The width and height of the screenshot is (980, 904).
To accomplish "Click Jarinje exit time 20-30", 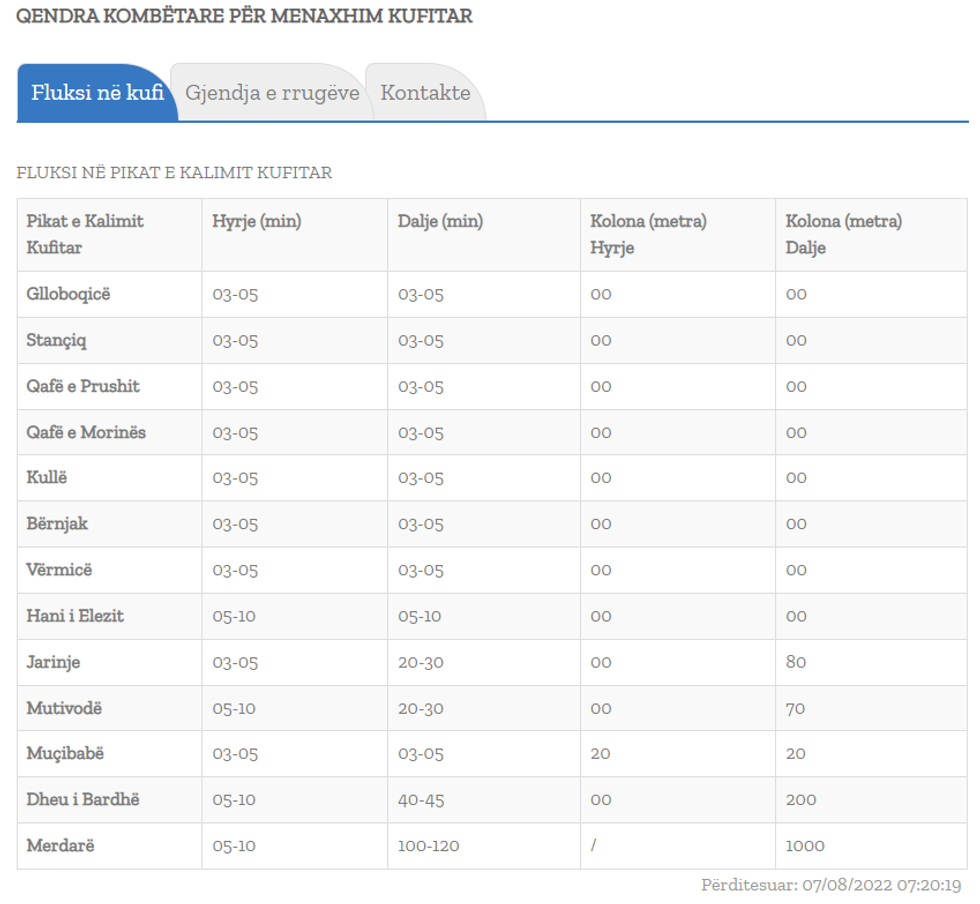I will pos(420,662).
